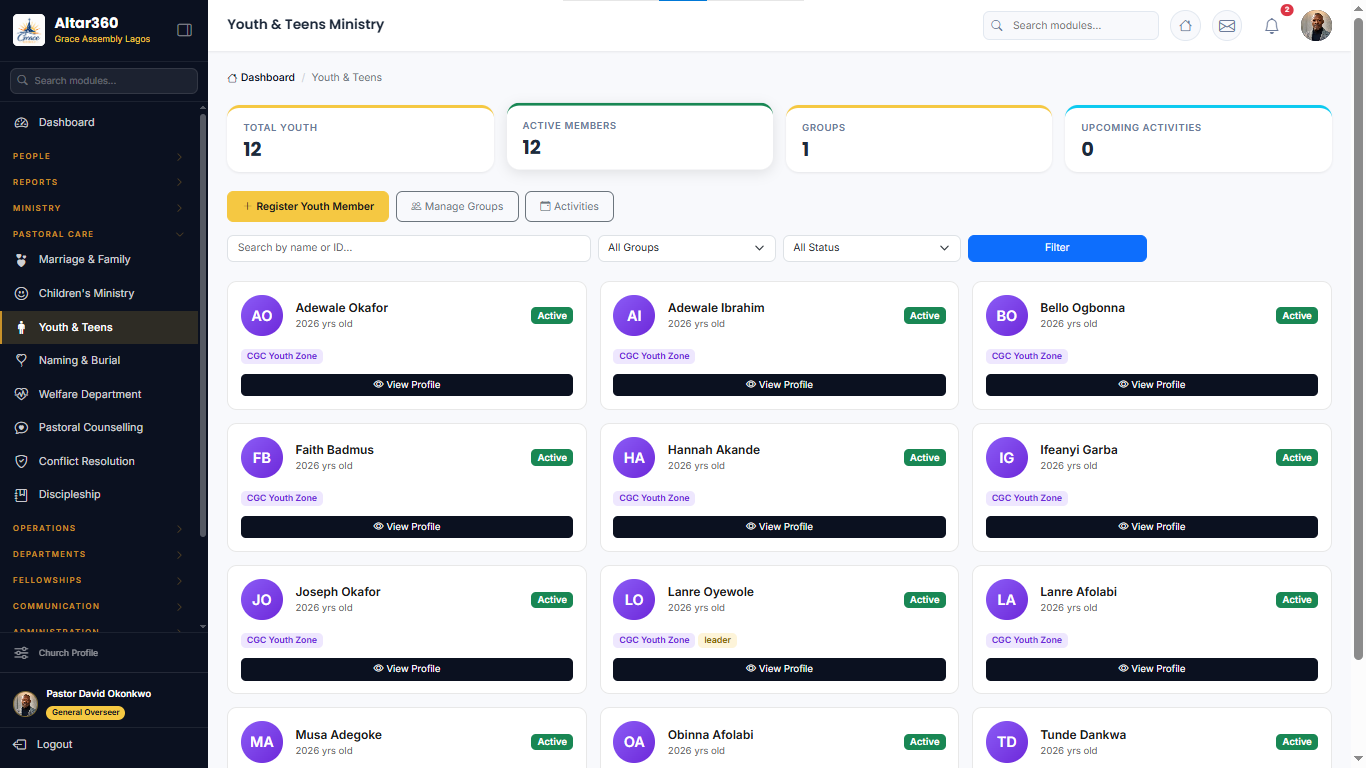1366x768 pixels.
Task: Open the All Groups dropdown
Action: click(x=686, y=248)
